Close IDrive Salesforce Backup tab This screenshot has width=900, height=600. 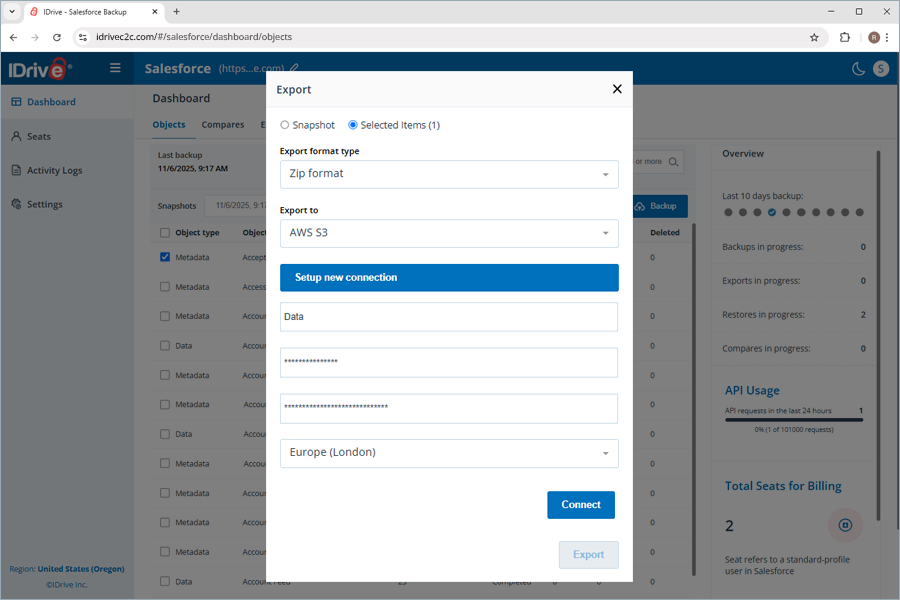tap(155, 11)
